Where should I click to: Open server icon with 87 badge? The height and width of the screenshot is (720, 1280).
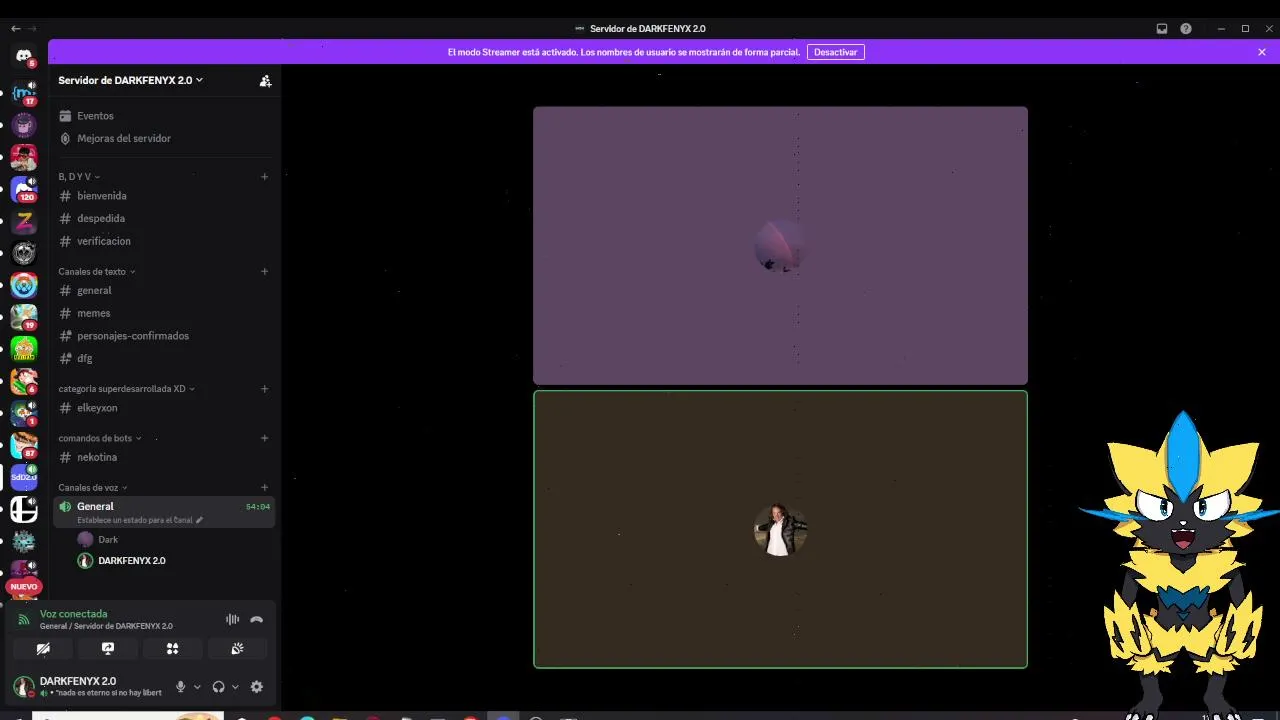click(24, 445)
